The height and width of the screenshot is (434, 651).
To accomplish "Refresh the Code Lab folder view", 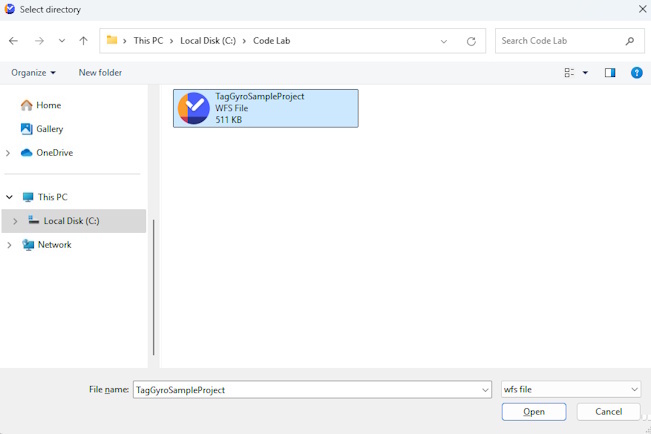I will pyautogui.click(x=471, y=41).
